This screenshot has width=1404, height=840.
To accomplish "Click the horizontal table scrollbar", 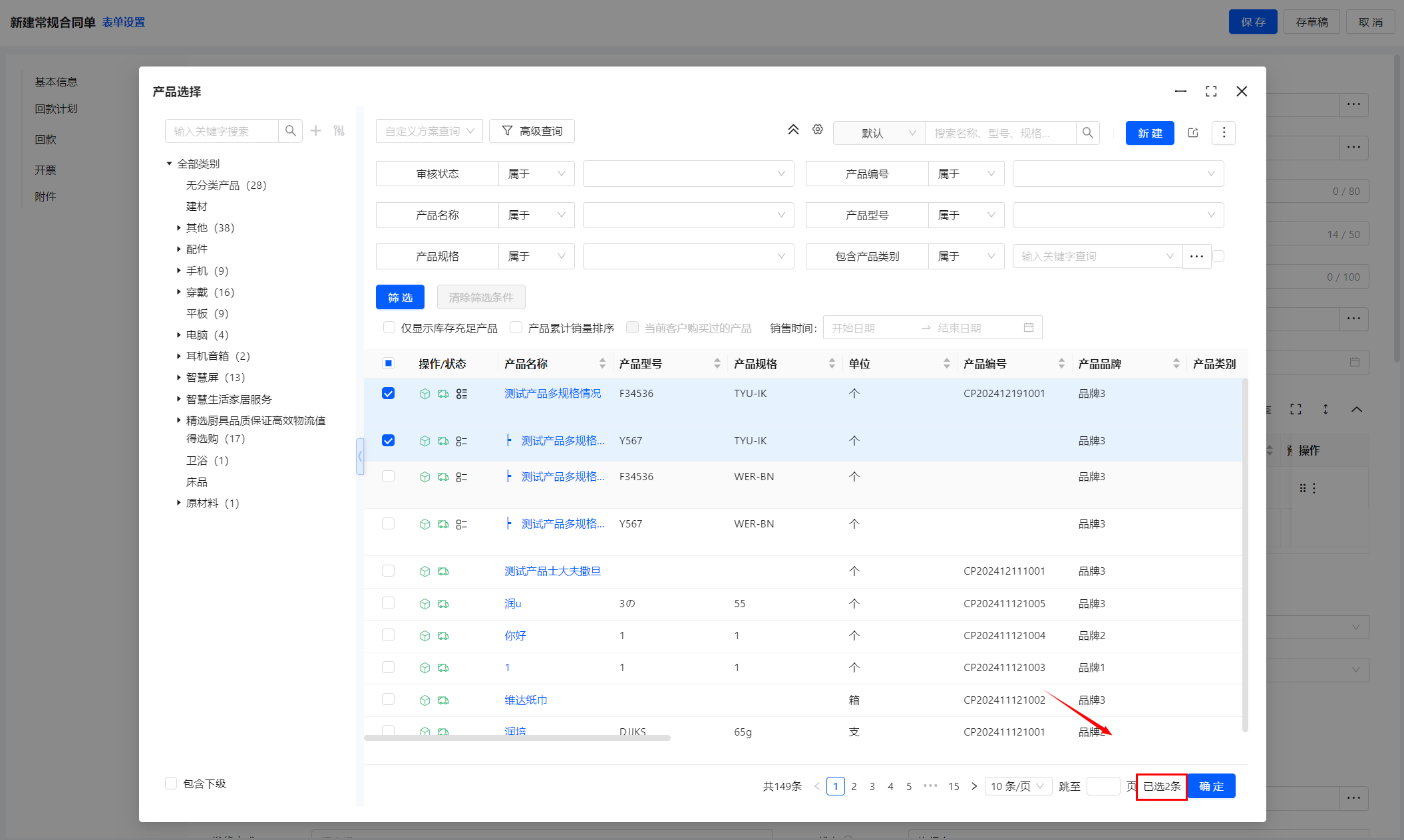I will [517, 738].
